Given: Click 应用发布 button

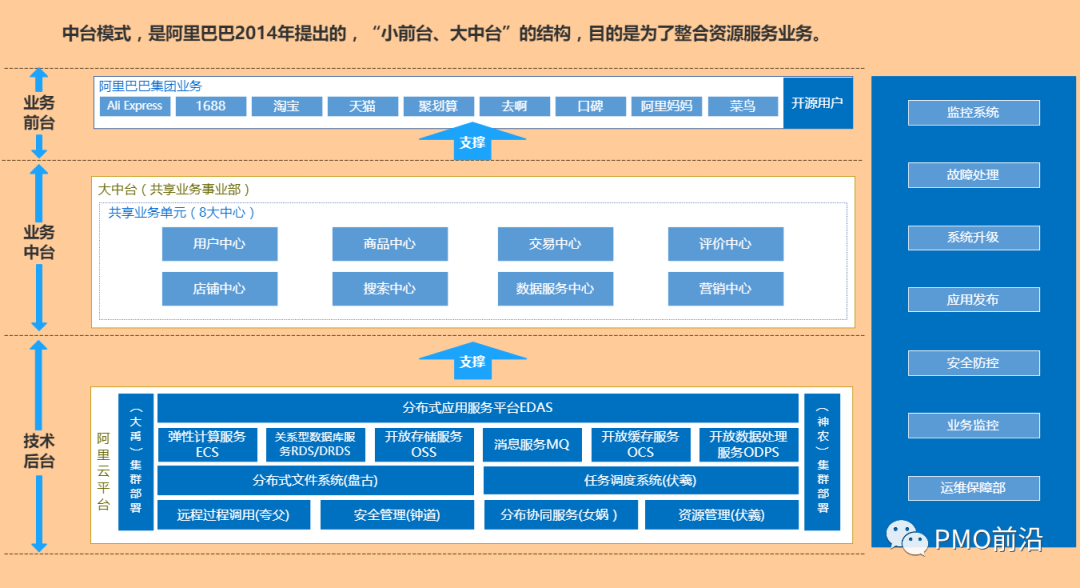Looking at the screenshot, I should tap(973, 300).
